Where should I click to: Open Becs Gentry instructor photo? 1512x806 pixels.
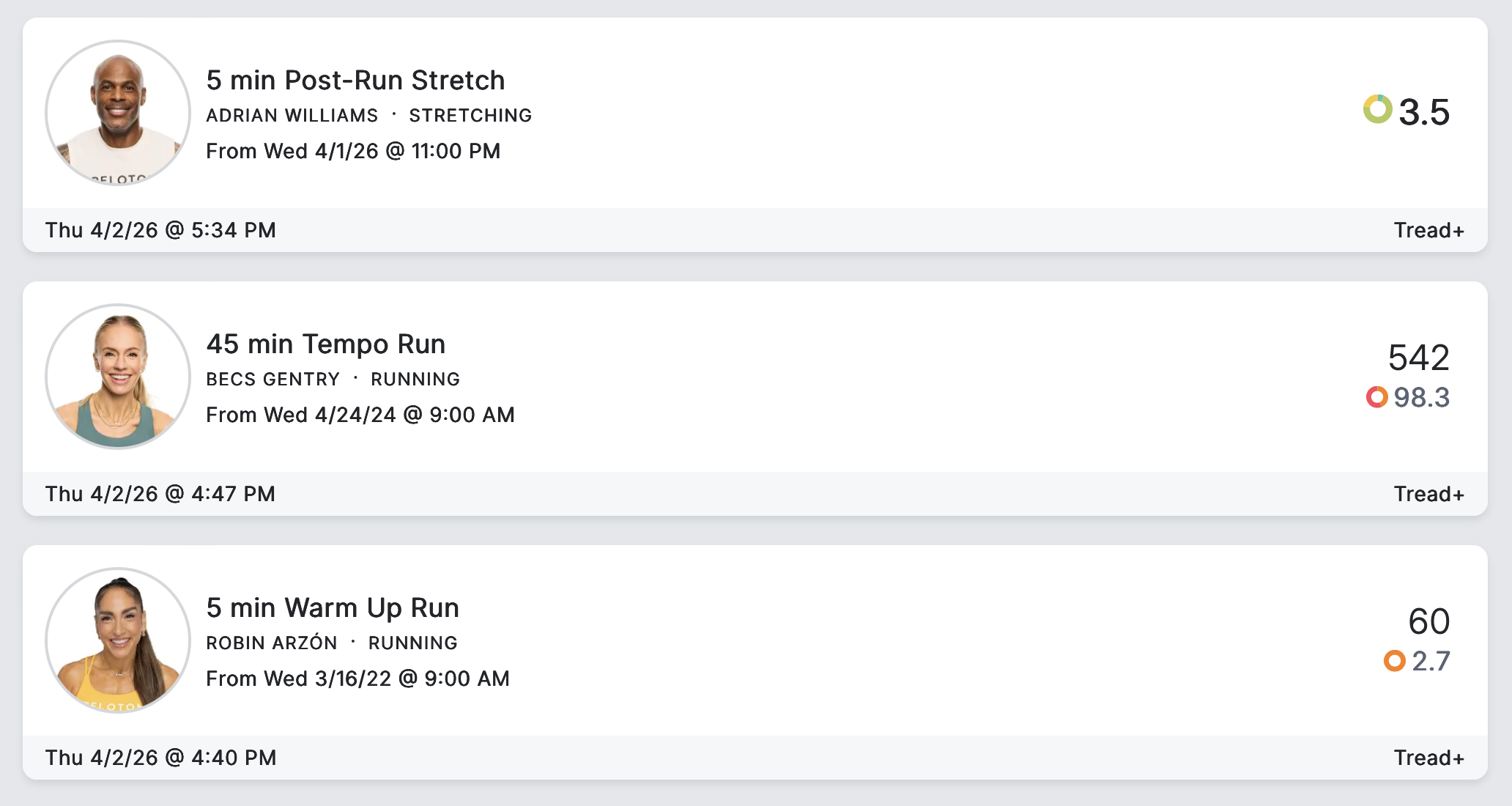click(118, 377)
